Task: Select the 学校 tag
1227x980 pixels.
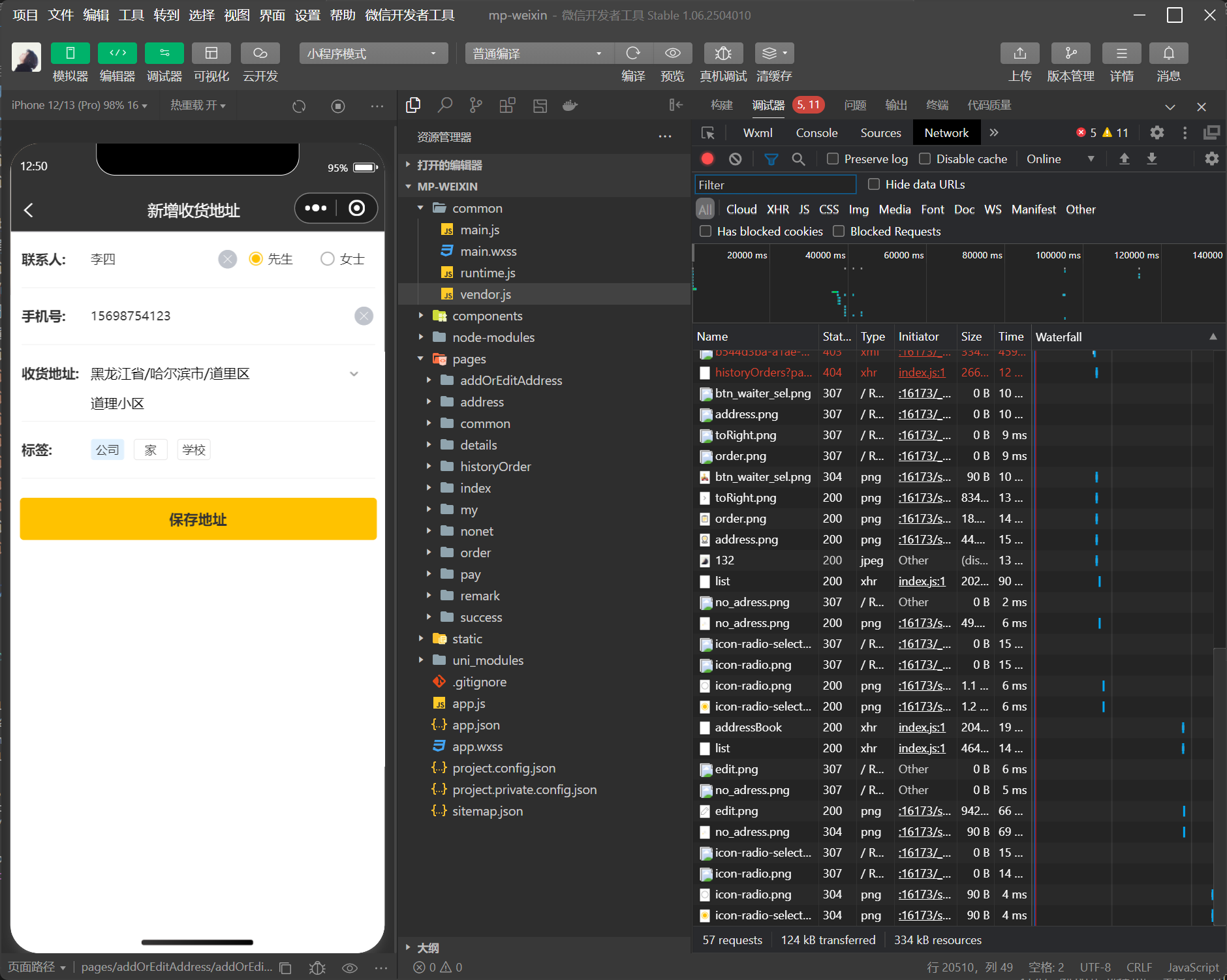Action: 194,450
